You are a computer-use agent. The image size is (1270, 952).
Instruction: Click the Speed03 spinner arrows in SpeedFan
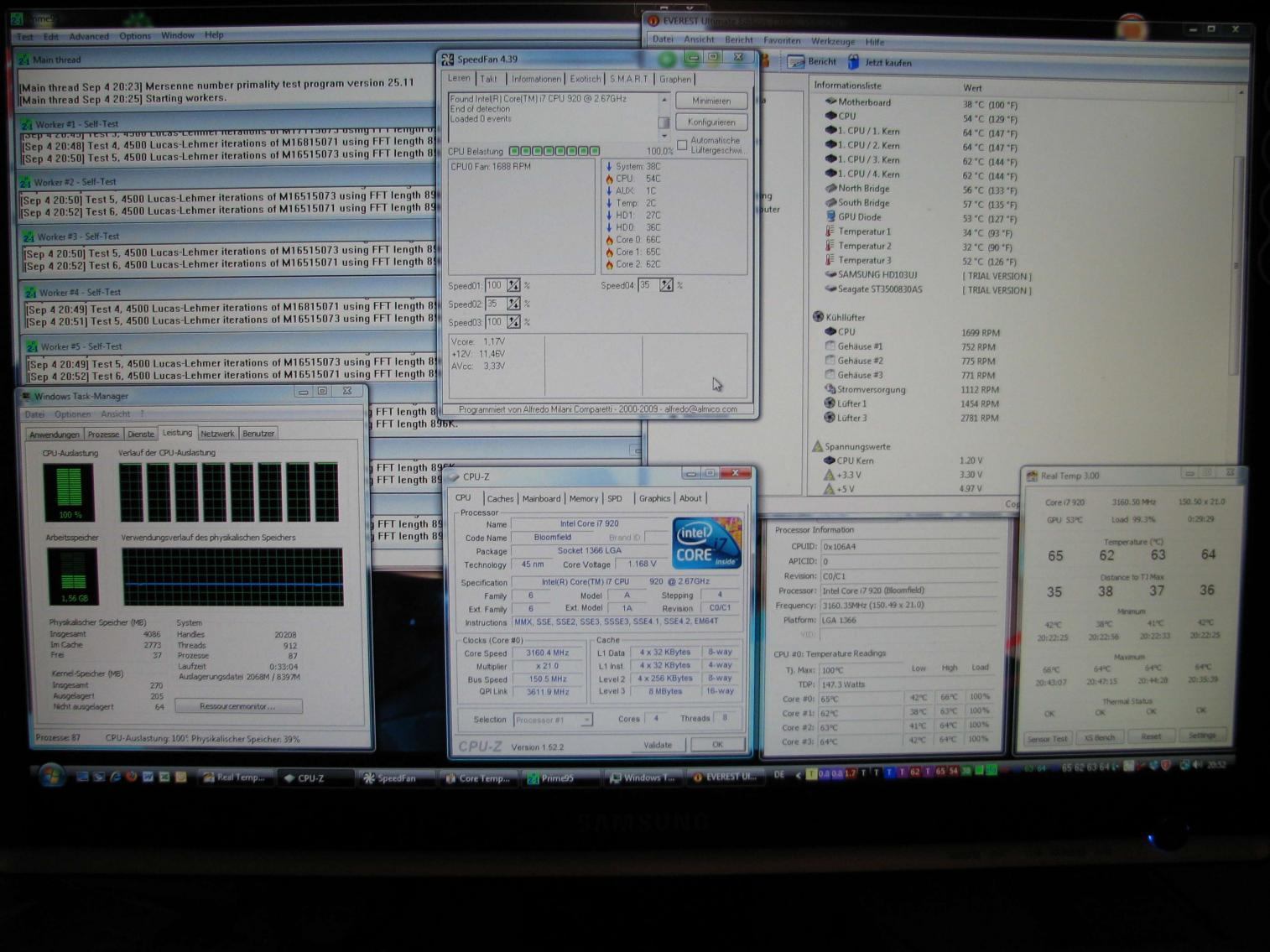[513, 322]
